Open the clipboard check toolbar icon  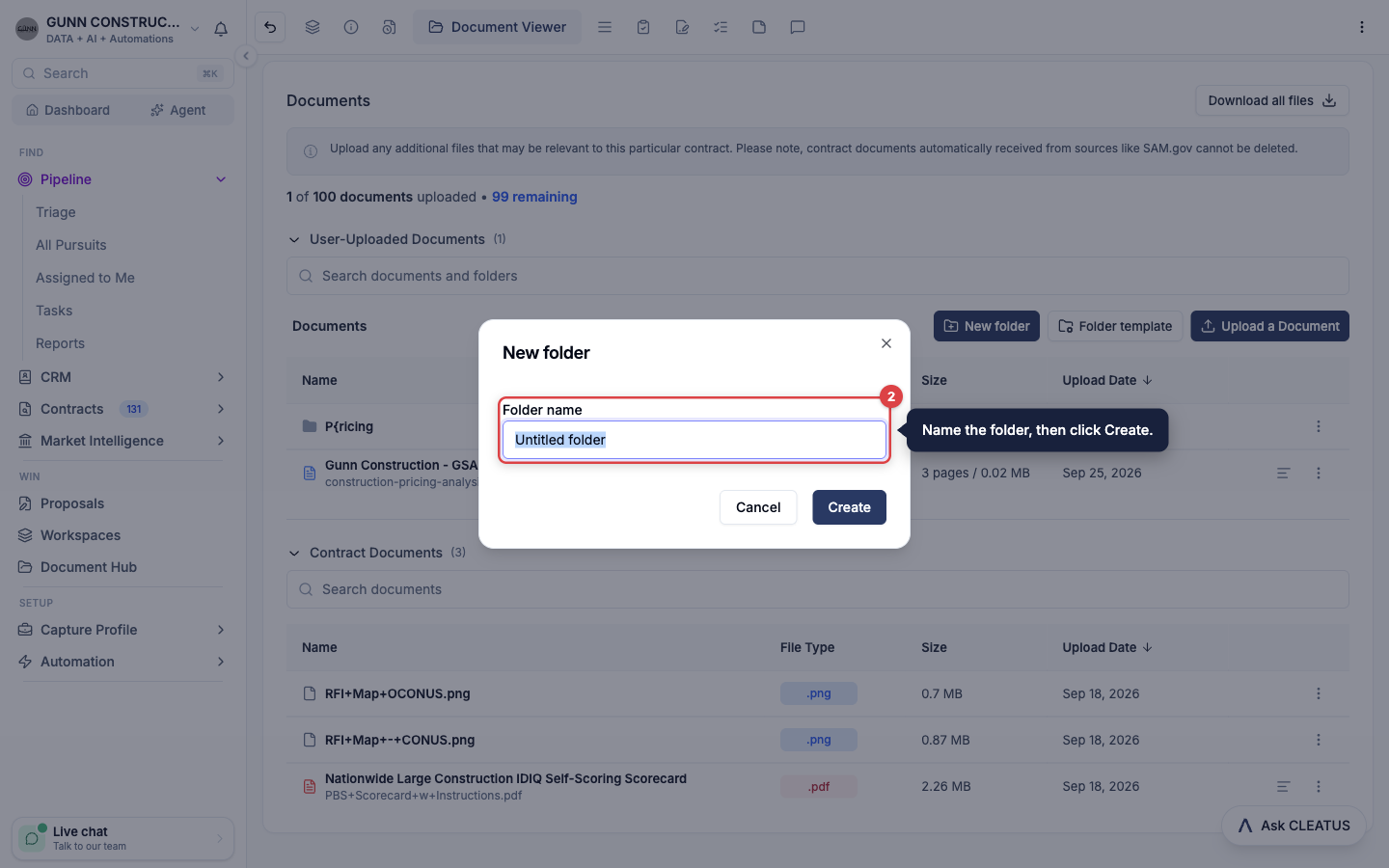click(643, 27)
